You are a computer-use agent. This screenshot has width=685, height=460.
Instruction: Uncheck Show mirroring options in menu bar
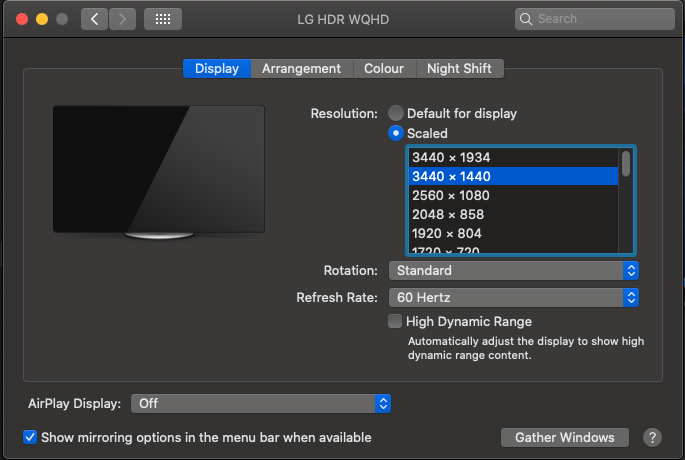[30, 437]
